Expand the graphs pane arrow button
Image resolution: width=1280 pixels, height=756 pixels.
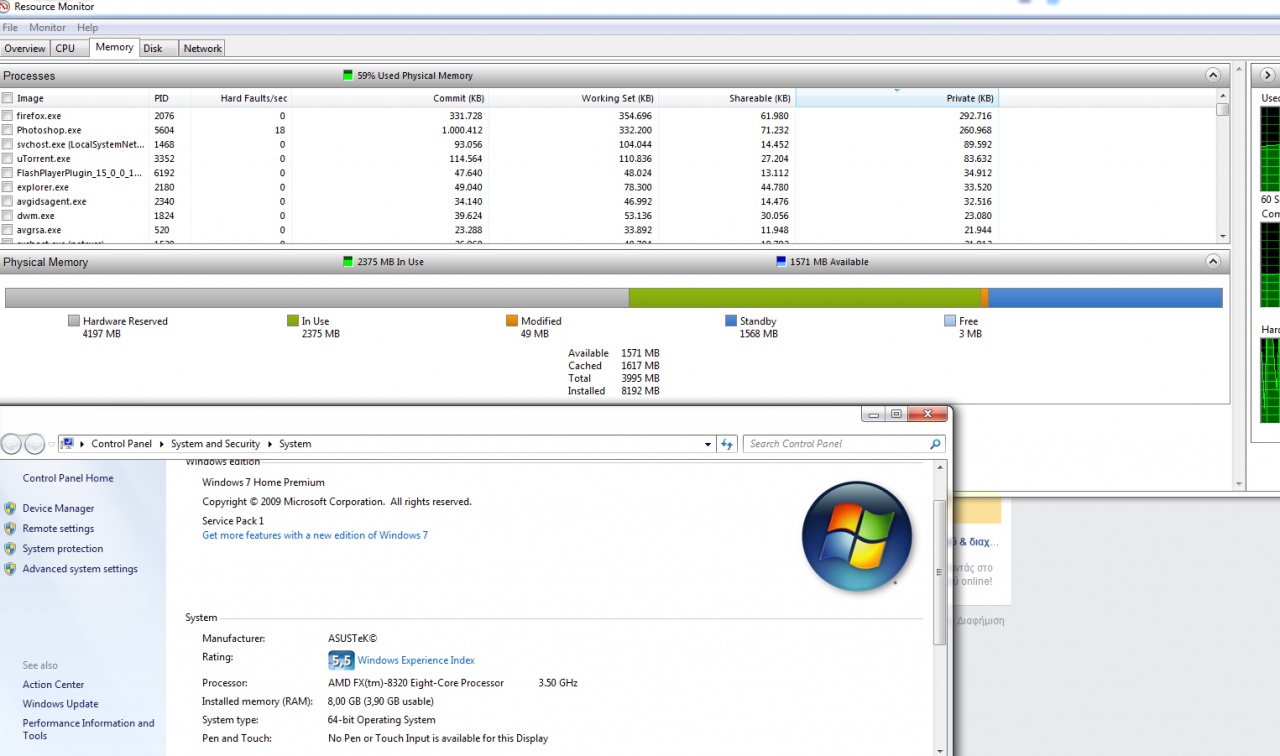pos(1267,75)
